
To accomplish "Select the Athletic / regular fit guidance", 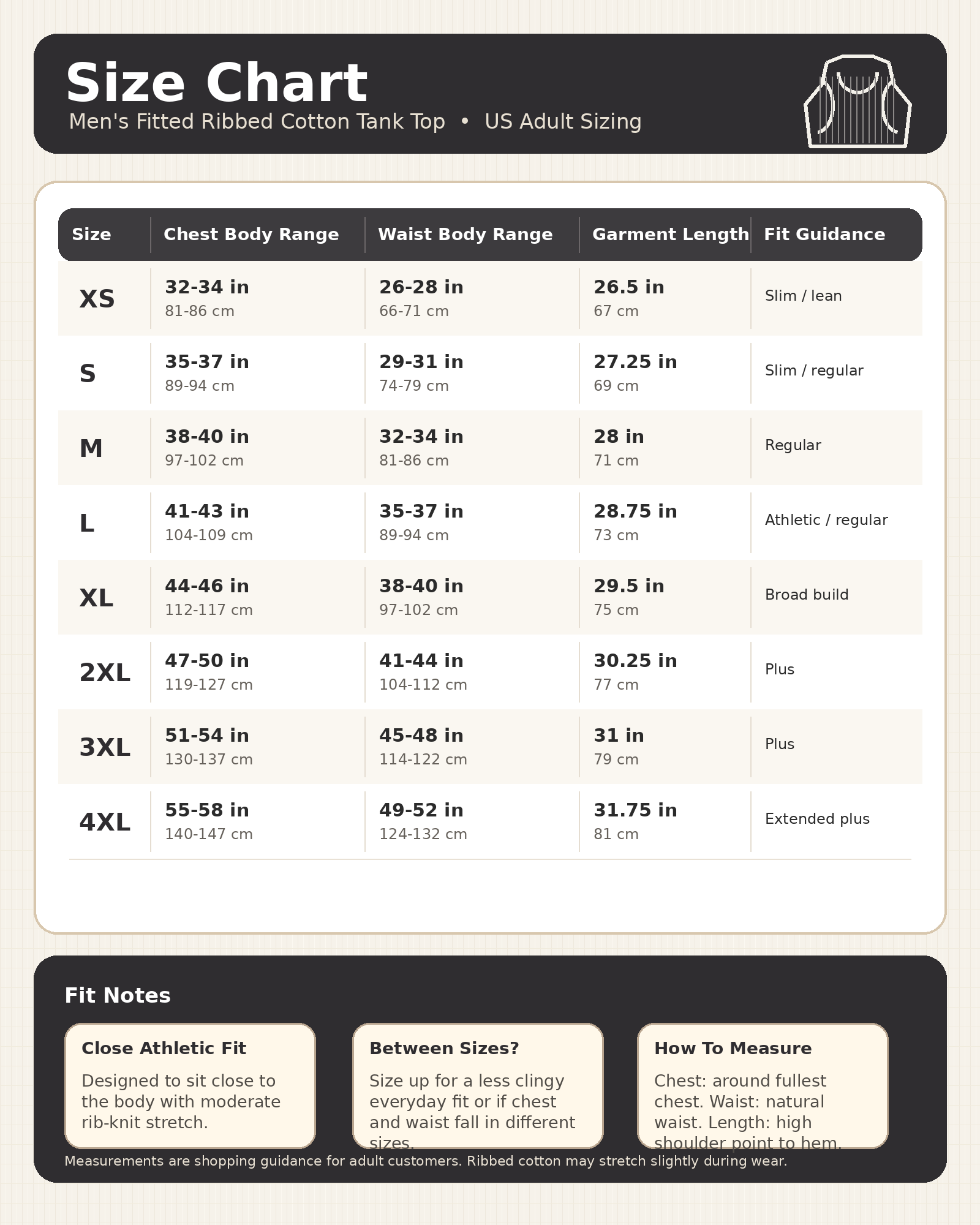I will pos(826,519).
